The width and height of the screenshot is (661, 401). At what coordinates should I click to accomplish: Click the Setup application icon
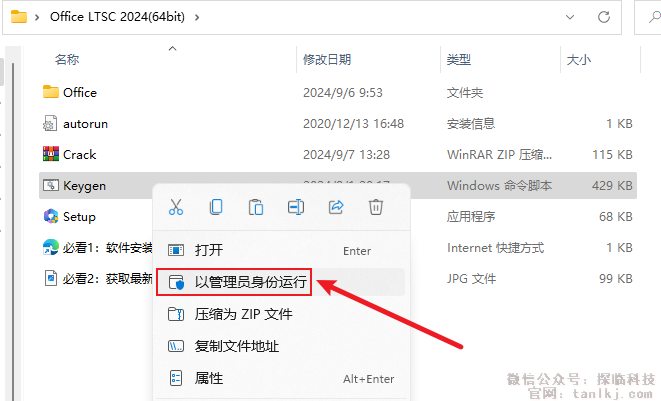[51, 216]
